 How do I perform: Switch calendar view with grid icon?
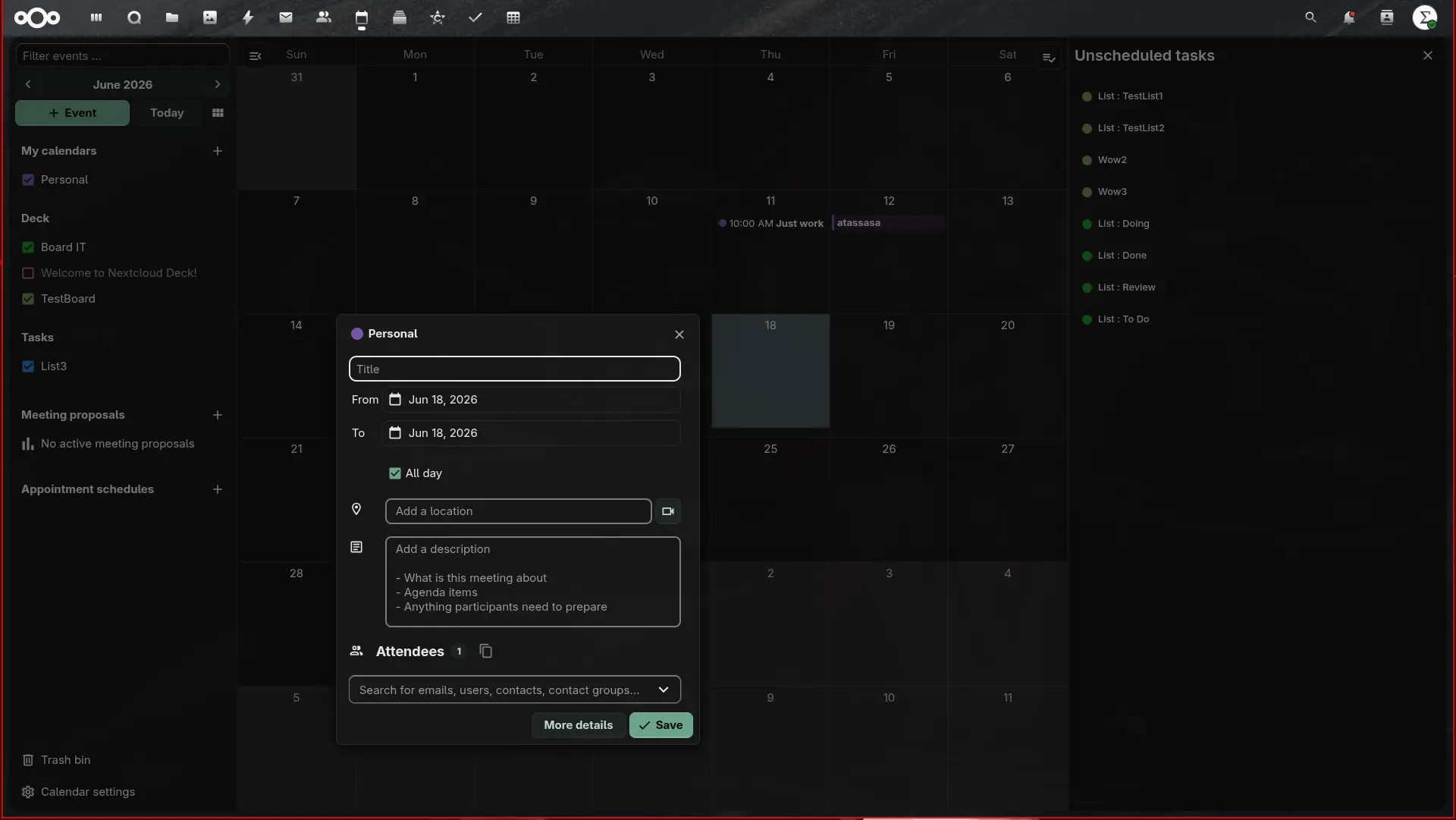[218, 113]
